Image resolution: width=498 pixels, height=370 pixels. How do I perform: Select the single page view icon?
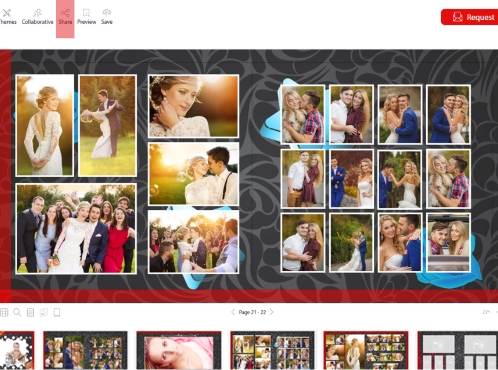(x=30, y=312)
